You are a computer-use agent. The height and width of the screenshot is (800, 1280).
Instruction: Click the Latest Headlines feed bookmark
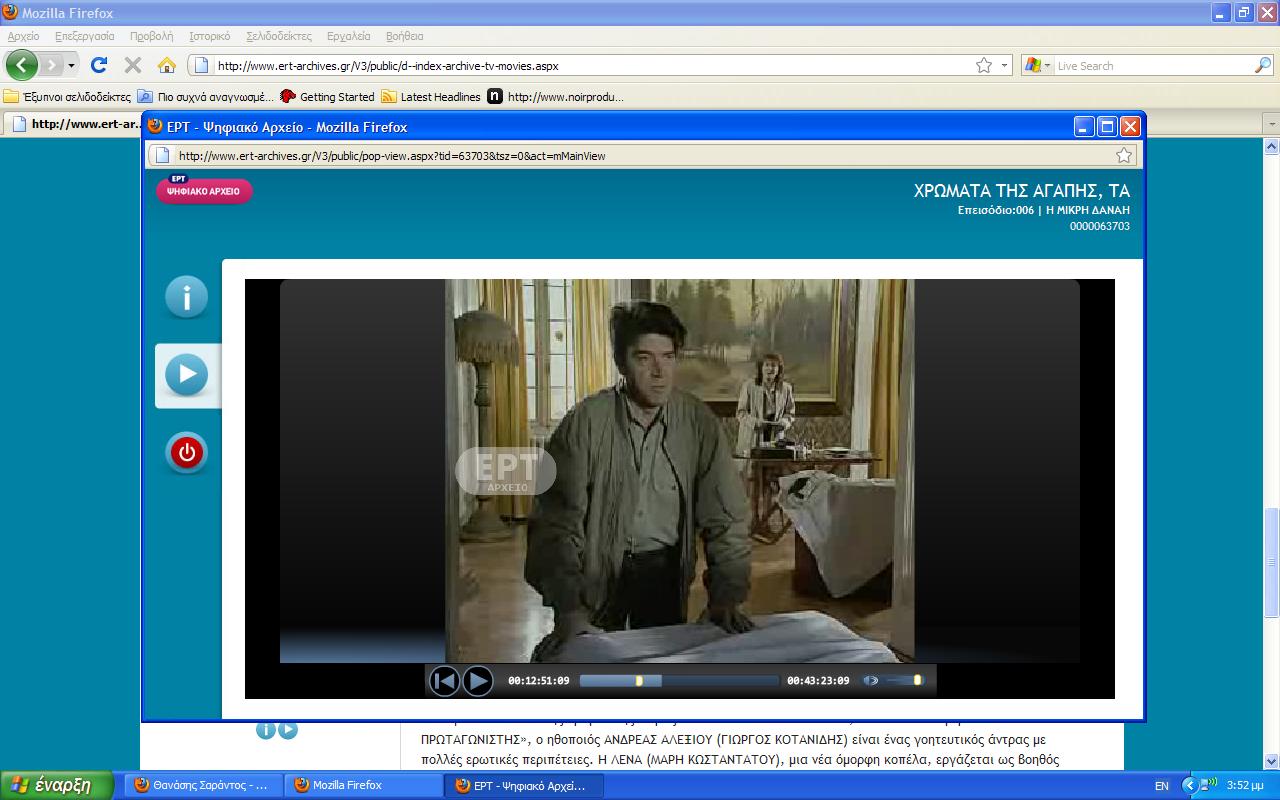point(431,97)
